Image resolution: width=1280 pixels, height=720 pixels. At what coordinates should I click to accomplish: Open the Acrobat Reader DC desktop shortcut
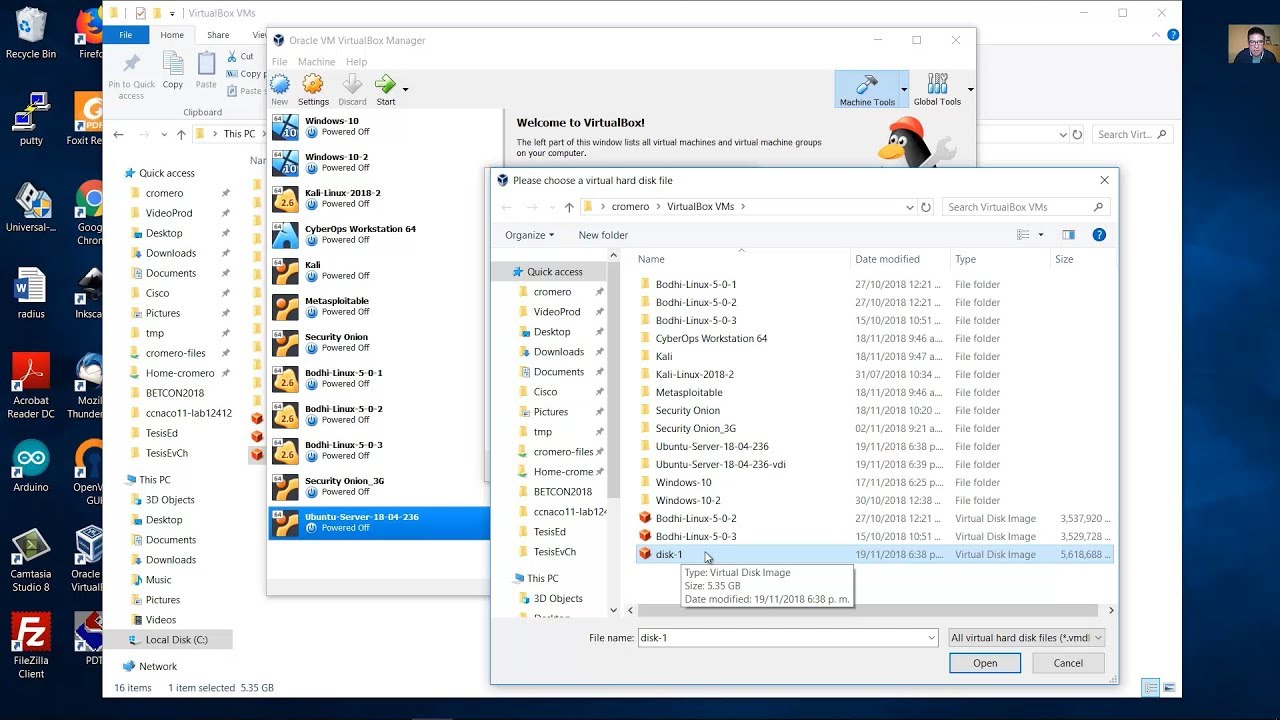pyautogui.click(x=31, y=386)
